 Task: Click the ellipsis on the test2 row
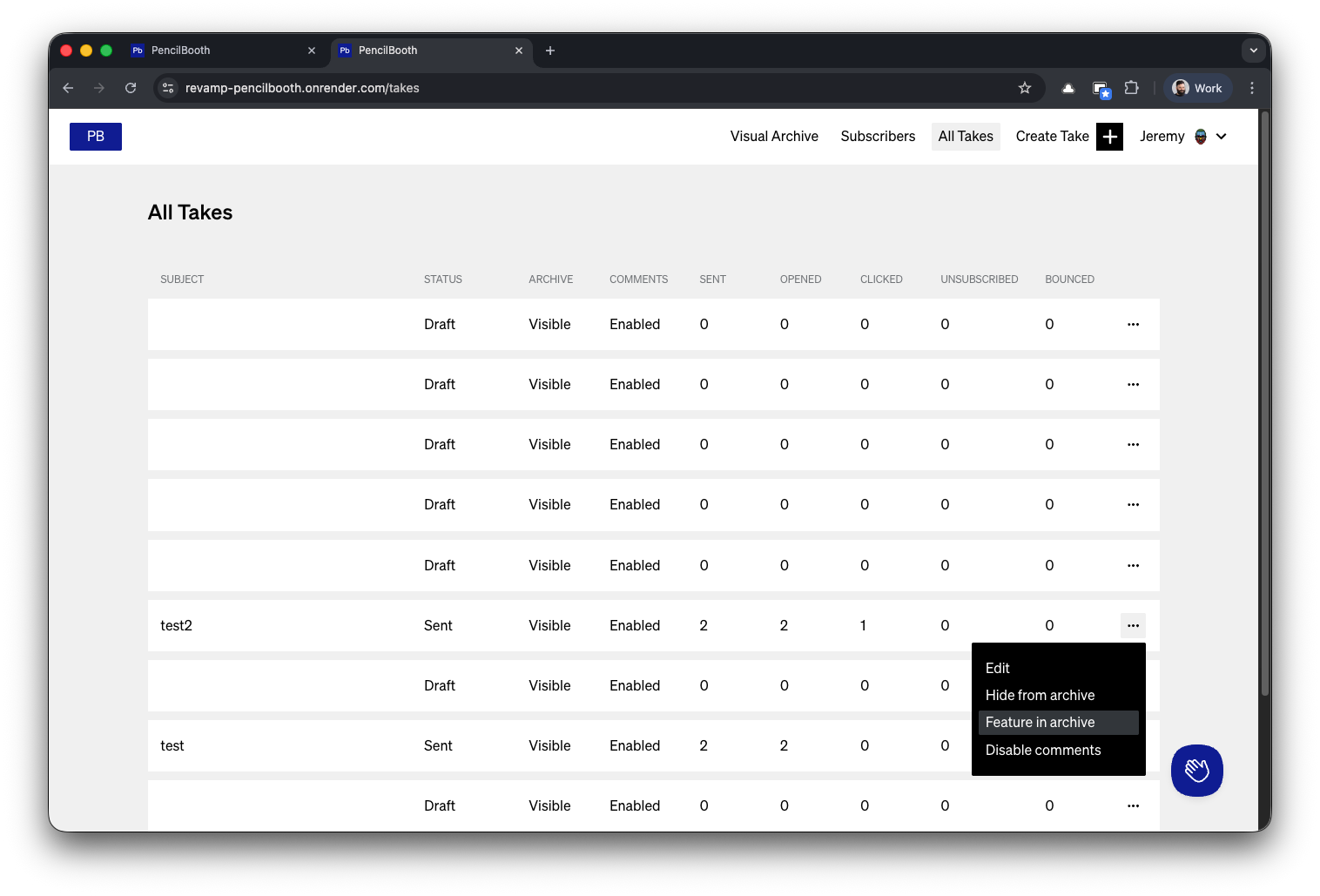pyautogui.click(x=1133, y=625)
